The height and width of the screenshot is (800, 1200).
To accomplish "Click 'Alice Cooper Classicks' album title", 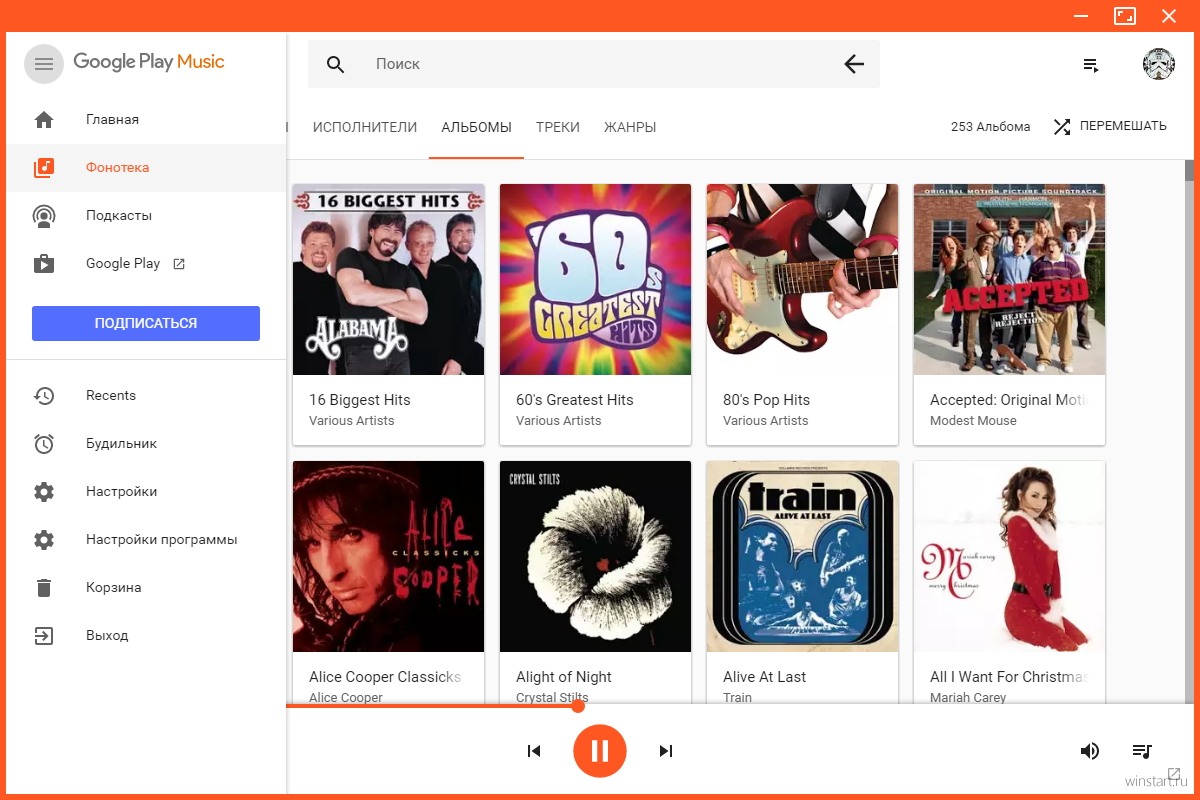I will click(385, 677).
